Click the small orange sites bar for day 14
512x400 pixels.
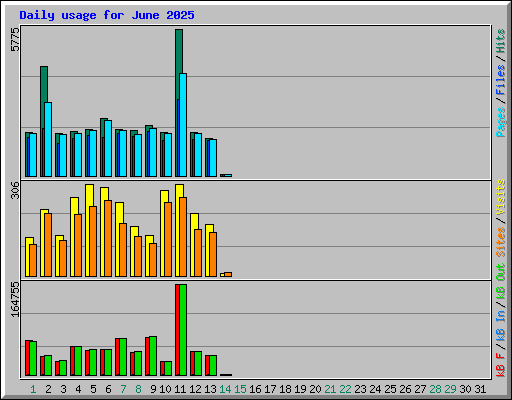pyautogui.click(x=228, y=275)
